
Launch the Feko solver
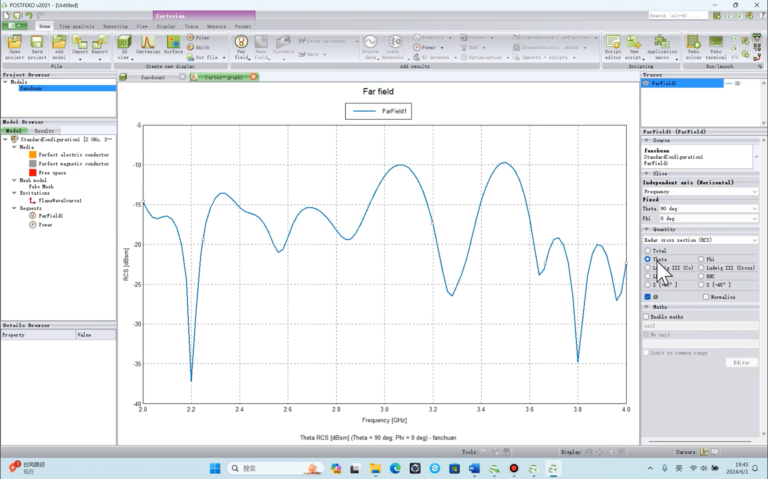pos(693,47)
